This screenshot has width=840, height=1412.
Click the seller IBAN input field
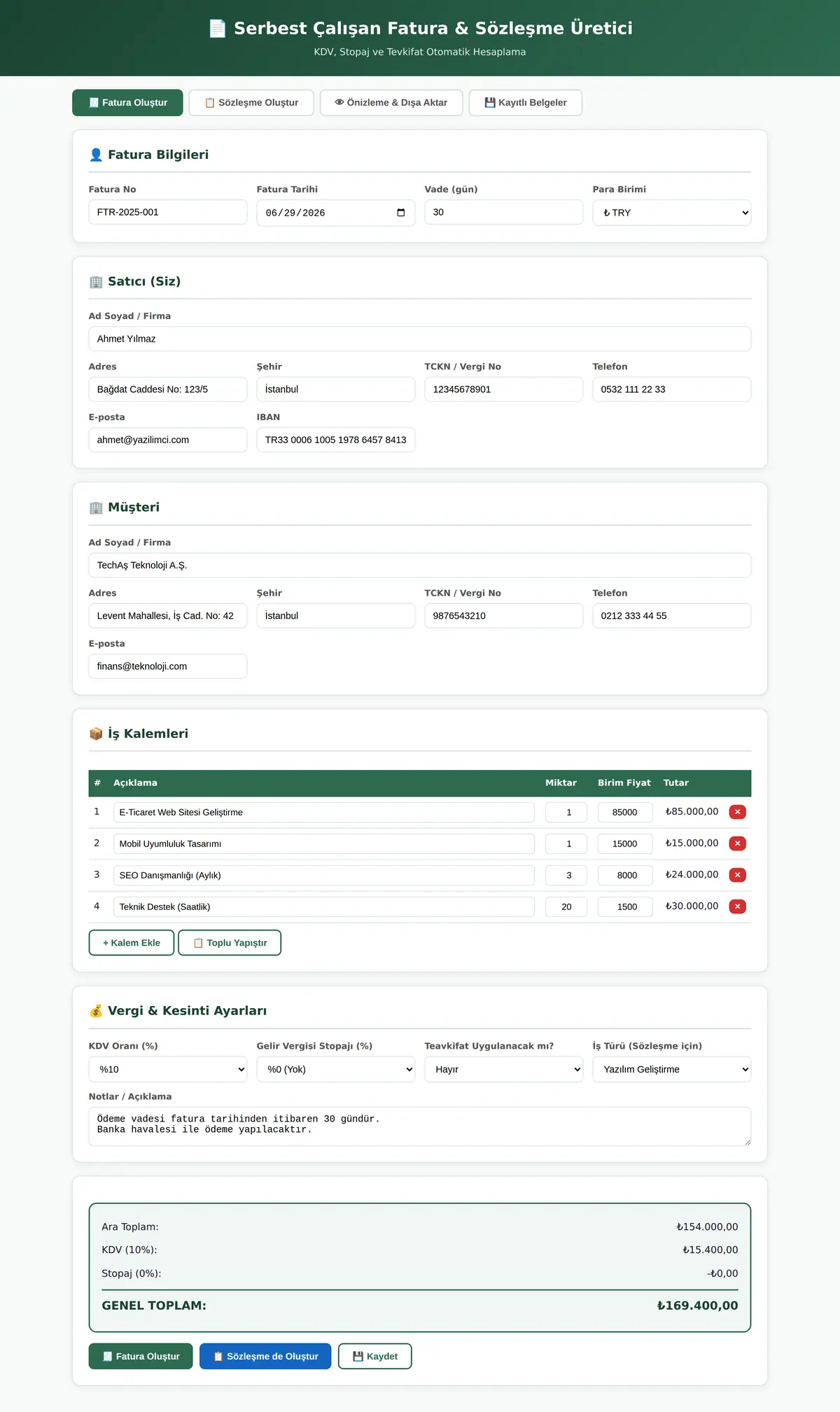[336, 440]
